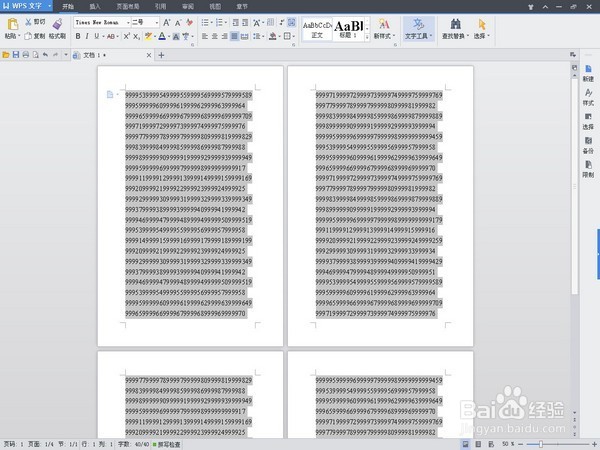Align paragraph text to the right
The width and height of the screenshot is (600, 450).
click(225, 36)
